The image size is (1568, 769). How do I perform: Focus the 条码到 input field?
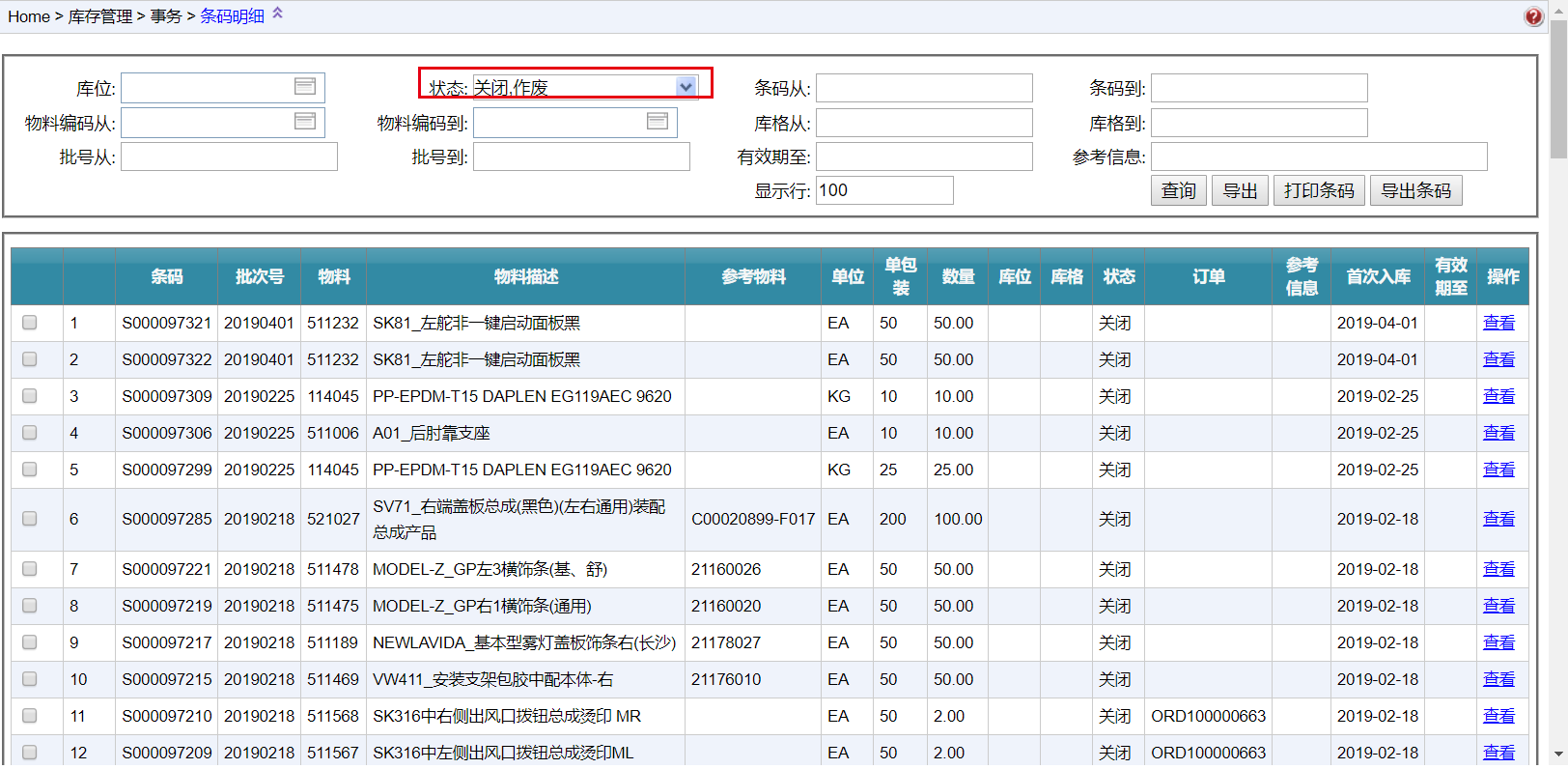[x=1259, y=88]
